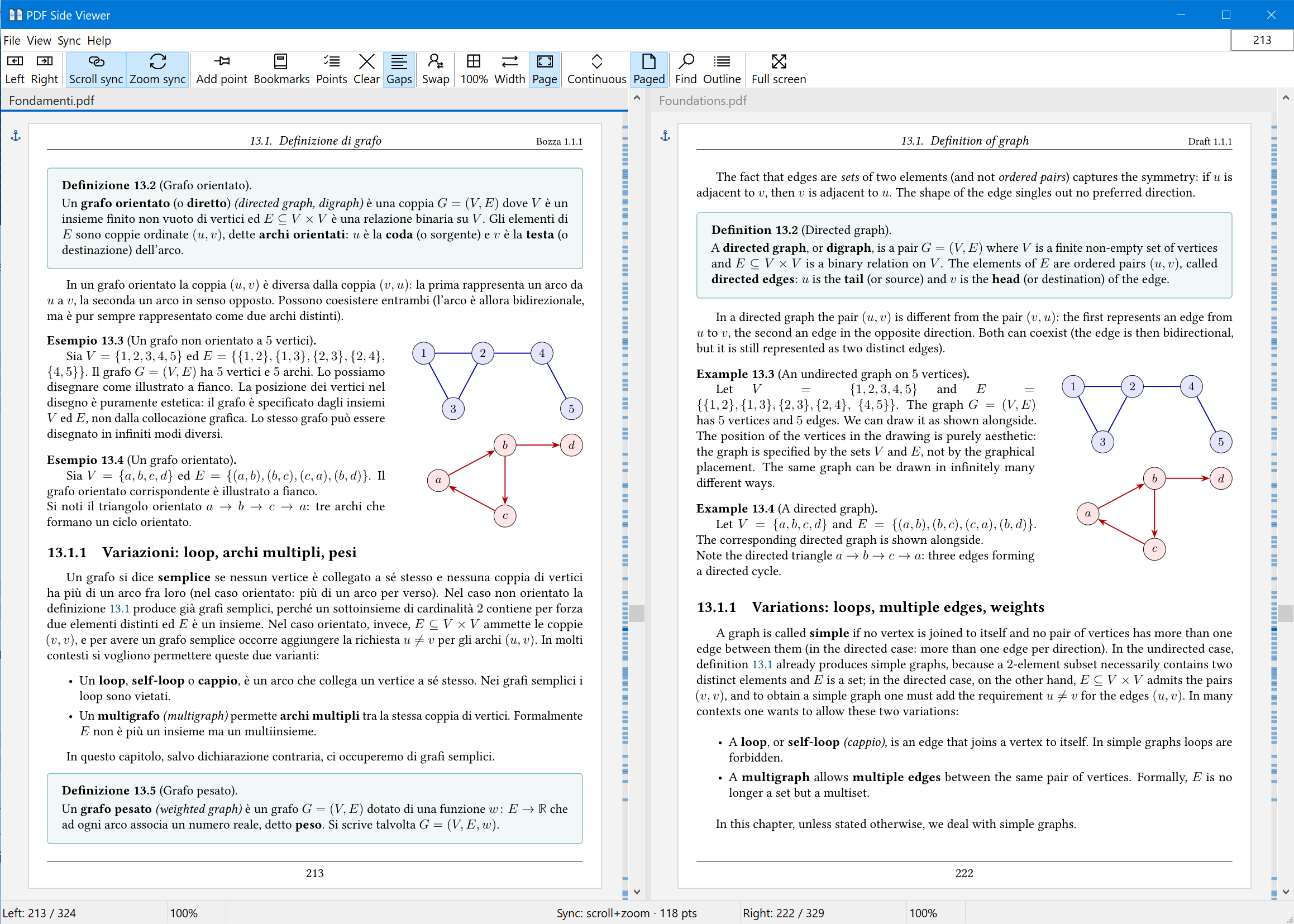Click left pane scroll down arrow

point(637,892)
